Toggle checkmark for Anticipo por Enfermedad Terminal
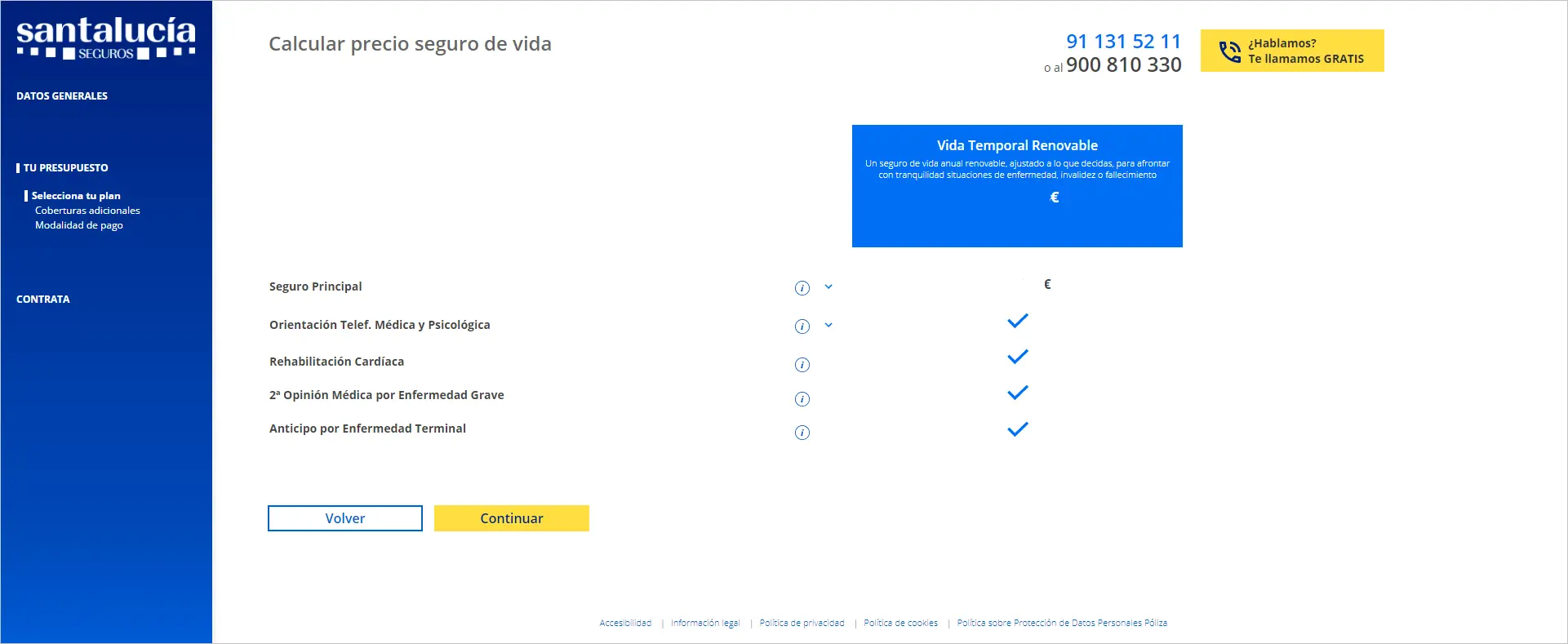The height and width of the screenshot is (644, 1568). (1017, 429)
